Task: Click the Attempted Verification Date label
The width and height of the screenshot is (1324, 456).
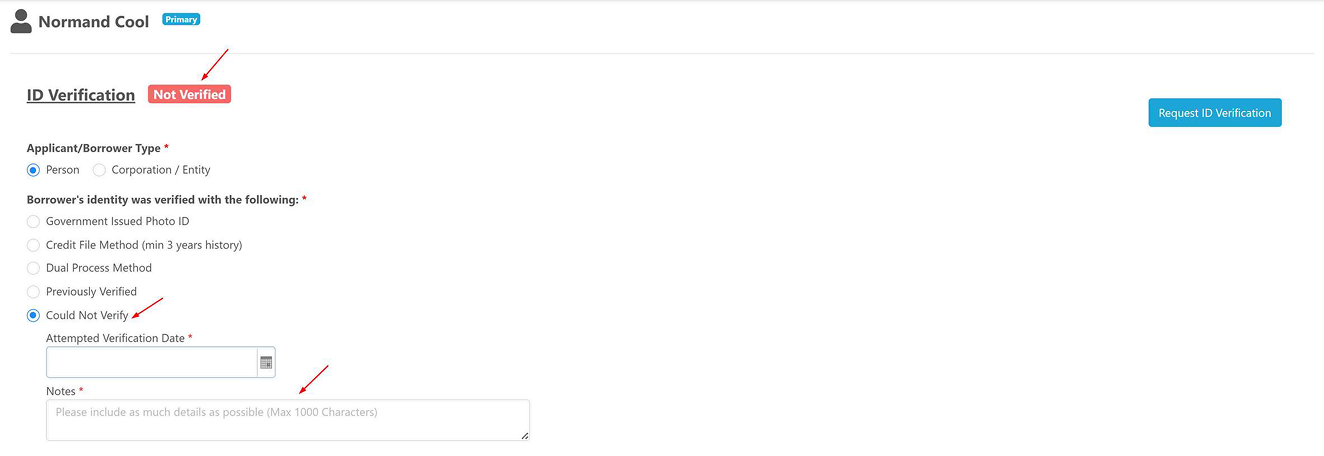Action: pos(115,338)
